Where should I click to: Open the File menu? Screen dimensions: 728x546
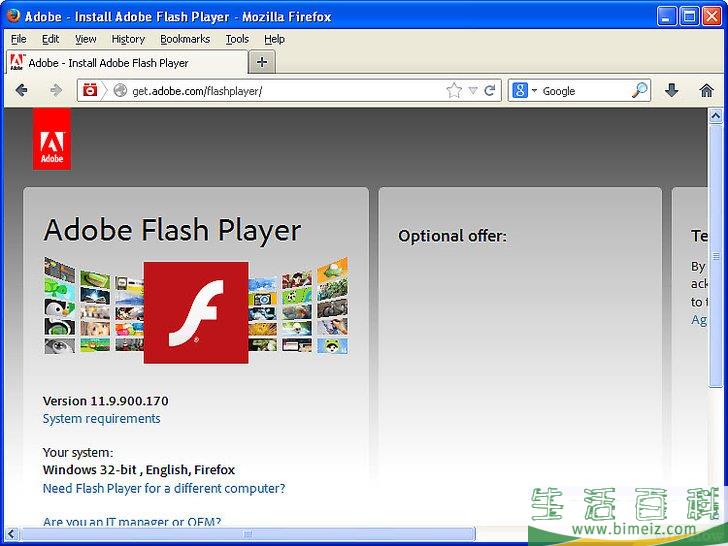[x=19, y=39]
